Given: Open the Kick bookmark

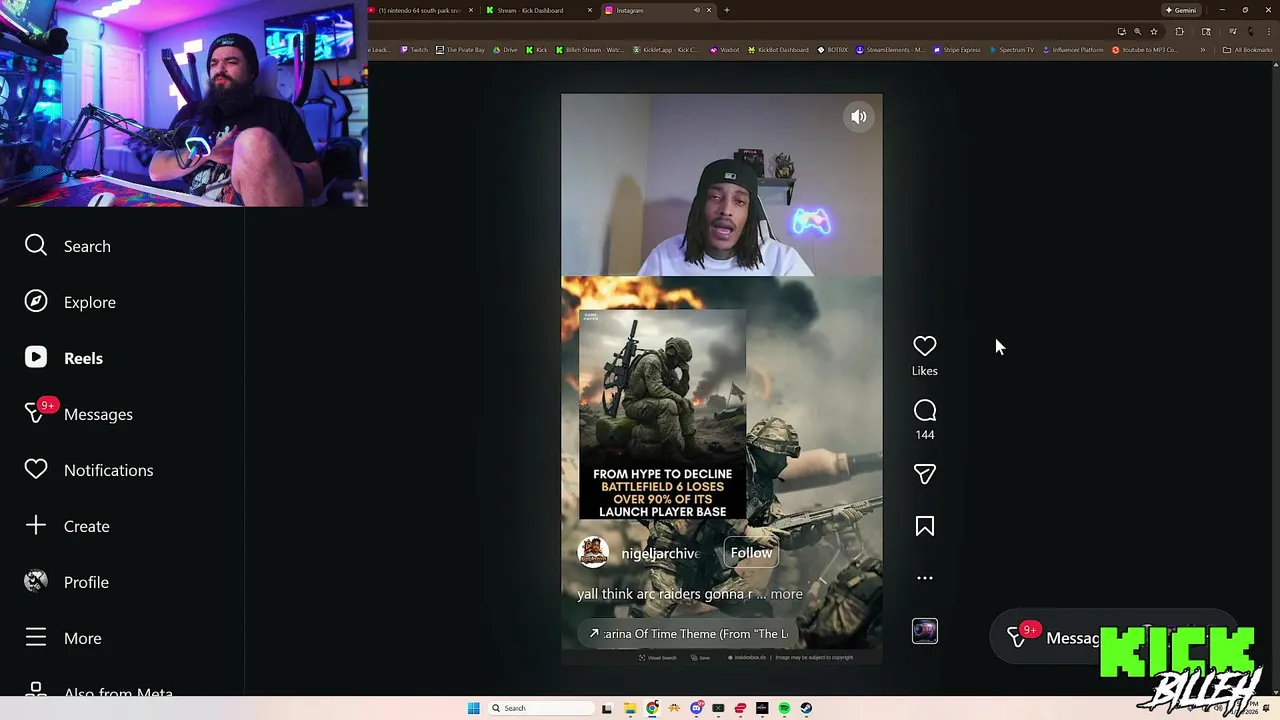Looking at the screenshot, I should pyautogui.click(x=537, y=50).
